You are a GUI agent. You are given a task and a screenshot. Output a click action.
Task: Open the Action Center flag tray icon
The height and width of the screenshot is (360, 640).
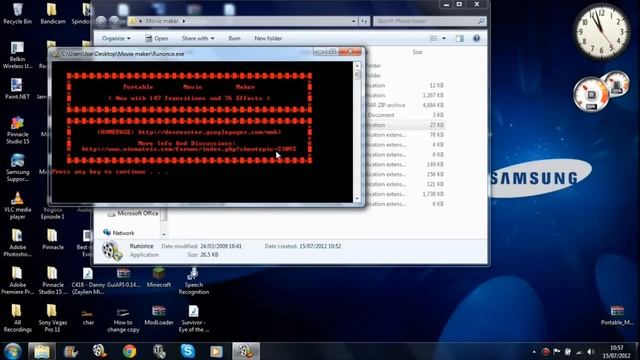pos(557,351)
